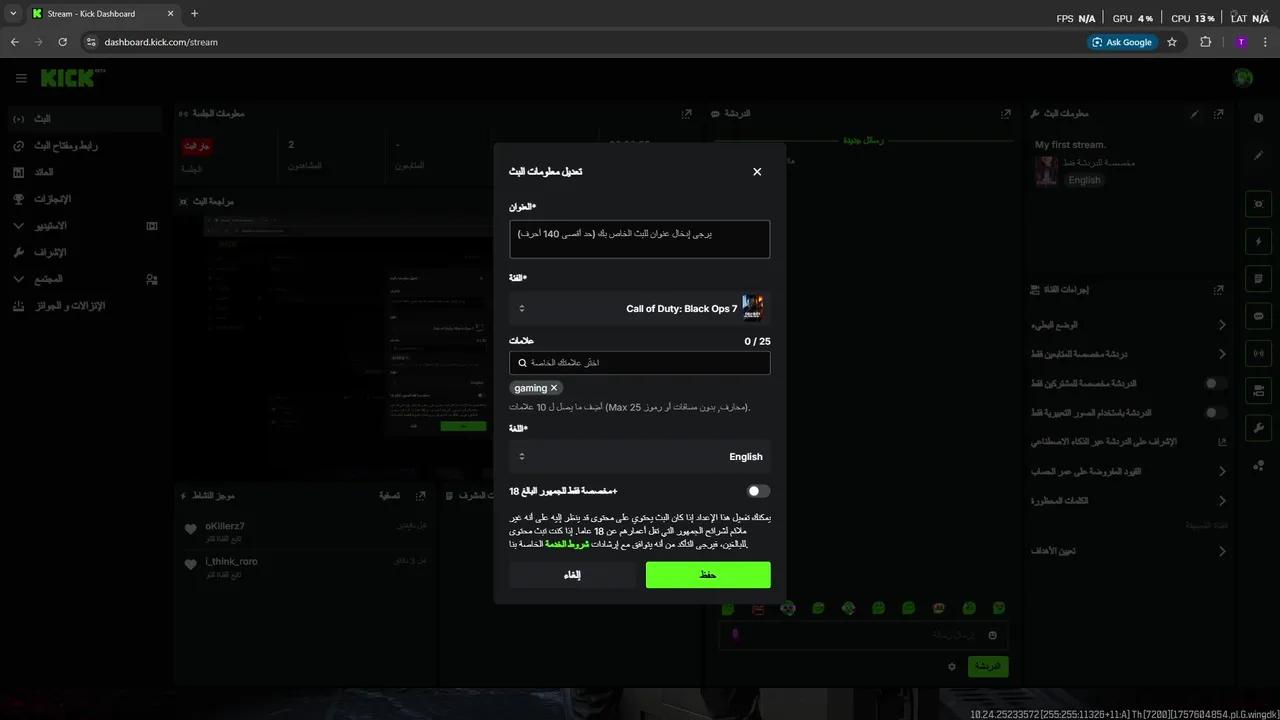The height and width of the screenshot is (720, 1280).
Task: Open the browser extensions puzzle icon
Action: (x=1205, y=42)
